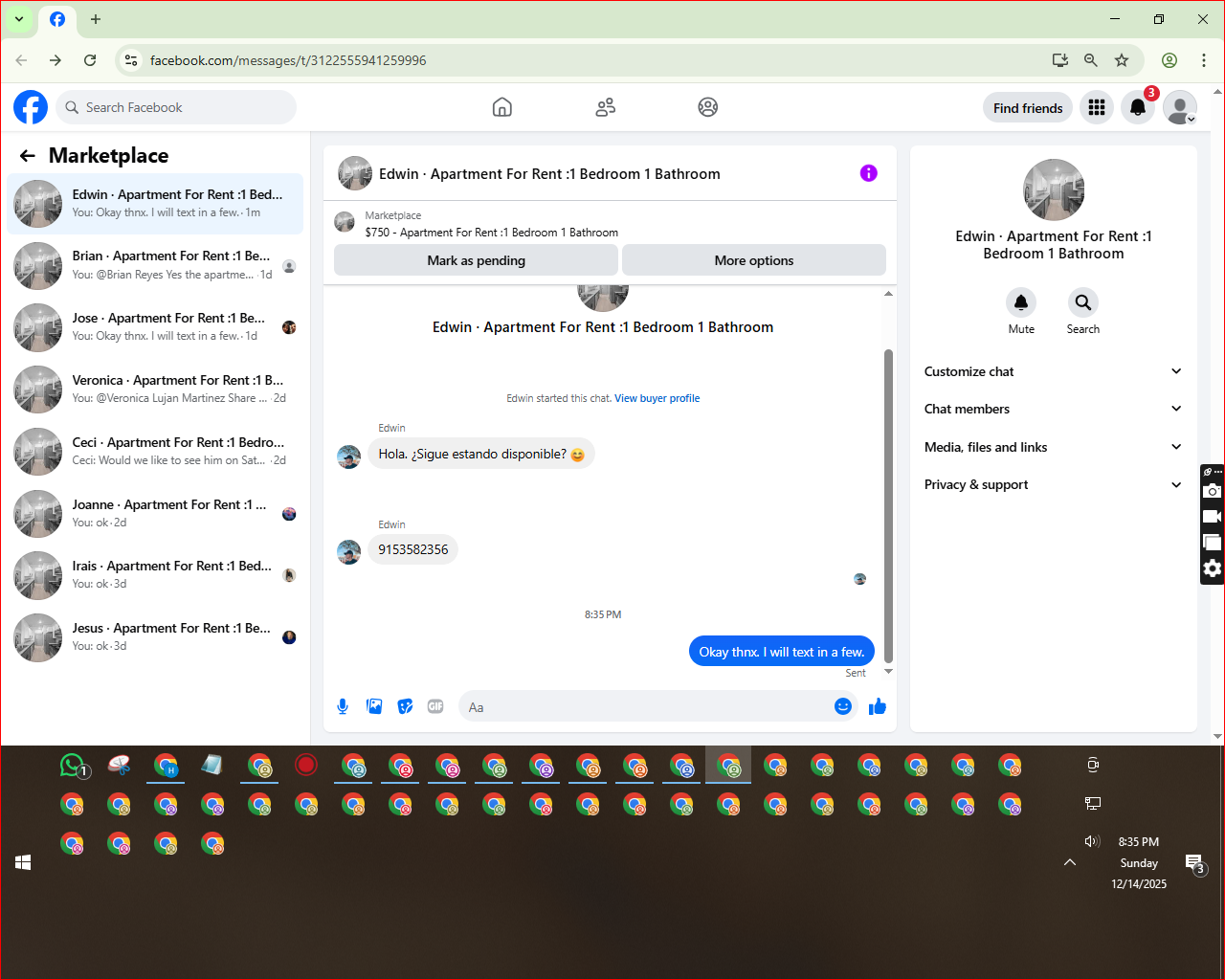Screen dimensions: 1225x980
Task: Open the Groups icon in top navigation
Action: [708, 107]
